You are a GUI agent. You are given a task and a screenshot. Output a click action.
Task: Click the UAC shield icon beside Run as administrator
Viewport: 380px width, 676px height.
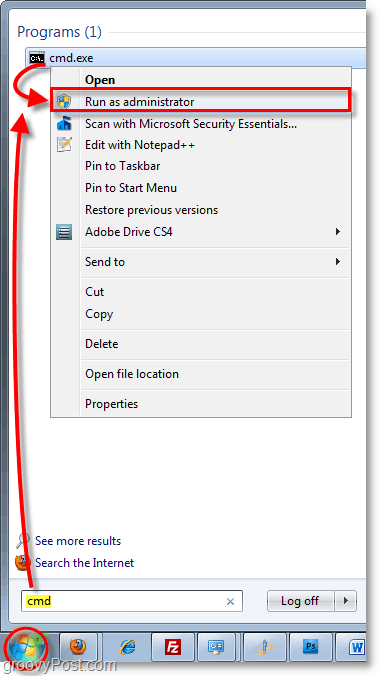(64, 102)
